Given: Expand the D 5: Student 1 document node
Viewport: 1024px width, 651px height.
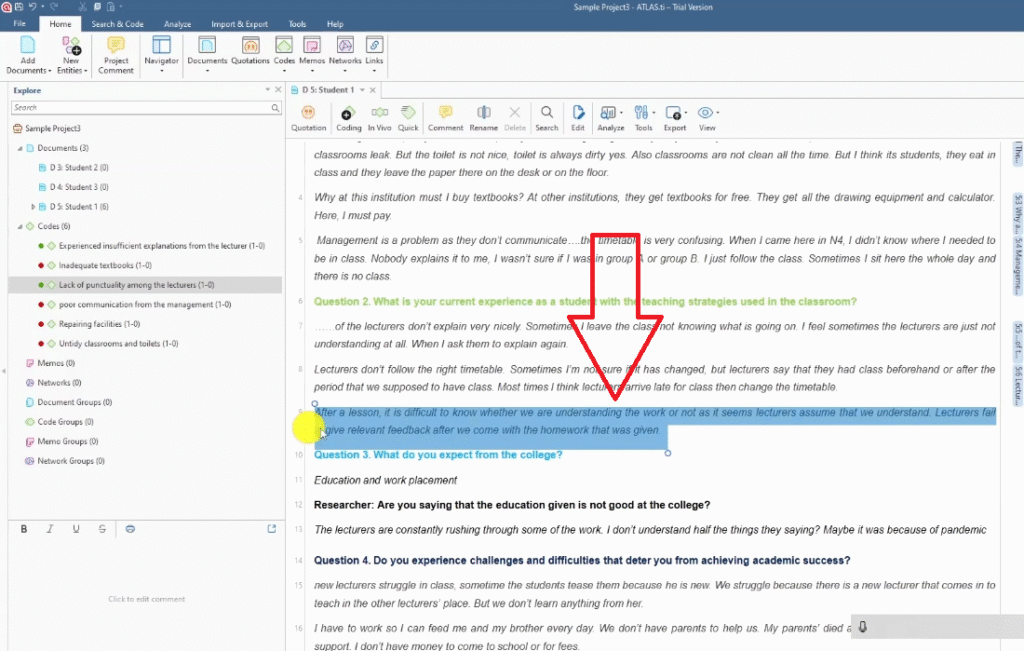Looking at the screenshot, I should point(32,206).
